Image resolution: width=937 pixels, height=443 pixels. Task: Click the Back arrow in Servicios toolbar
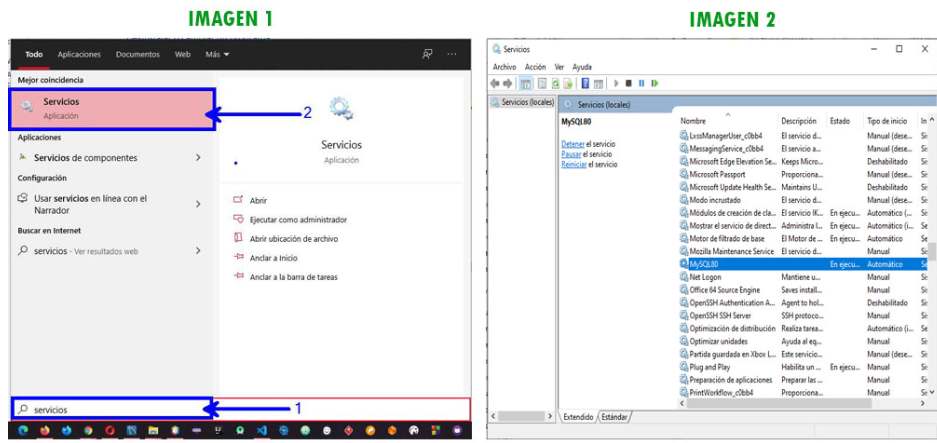(496, 83)
